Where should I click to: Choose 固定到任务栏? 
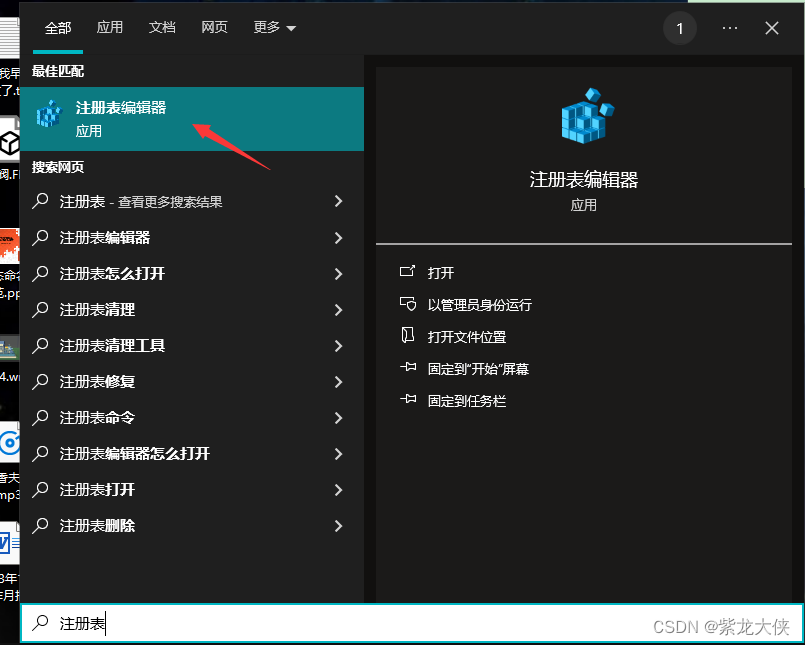tap(467, 401)
